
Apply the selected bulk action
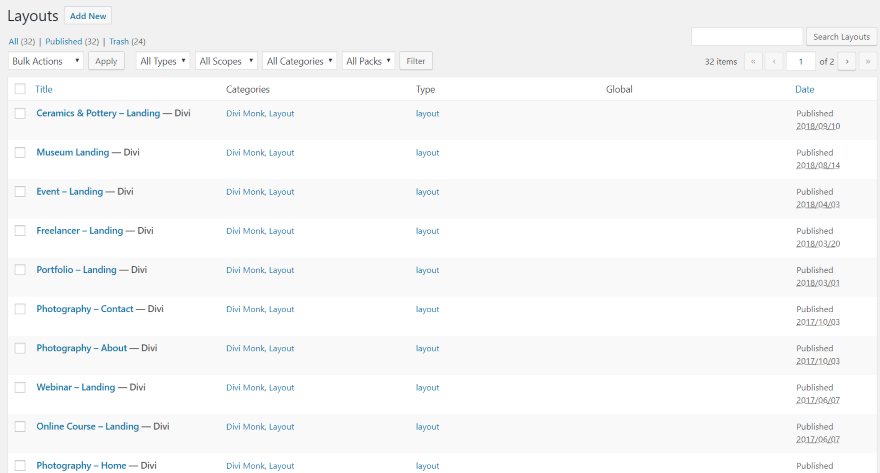106,62
